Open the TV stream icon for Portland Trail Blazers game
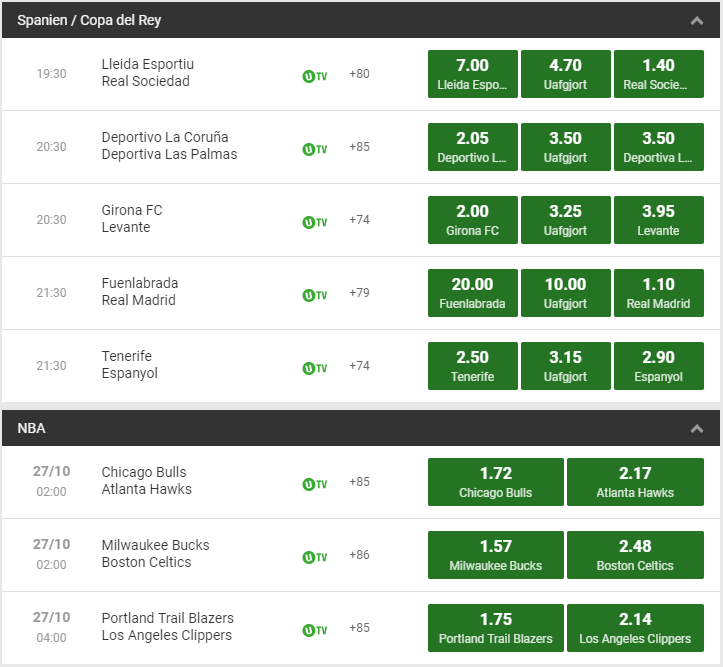The width and height of the screenshot is (723, 667). point(314,630)
